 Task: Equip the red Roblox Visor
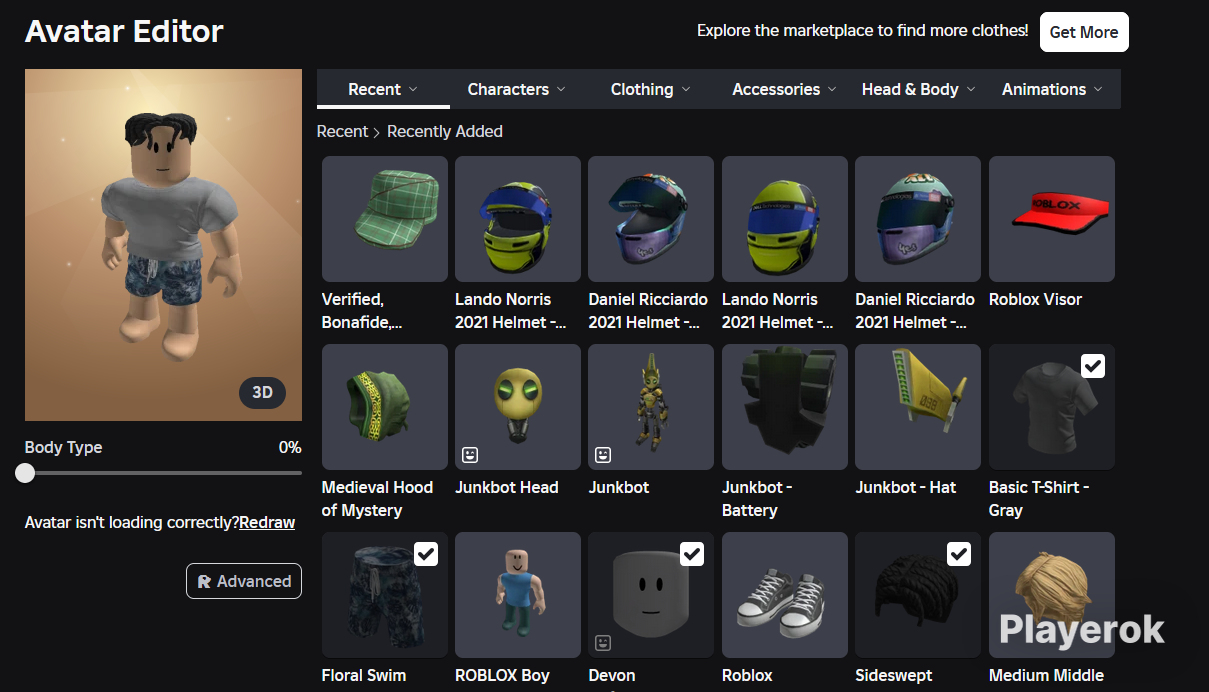pos(1052,219)
